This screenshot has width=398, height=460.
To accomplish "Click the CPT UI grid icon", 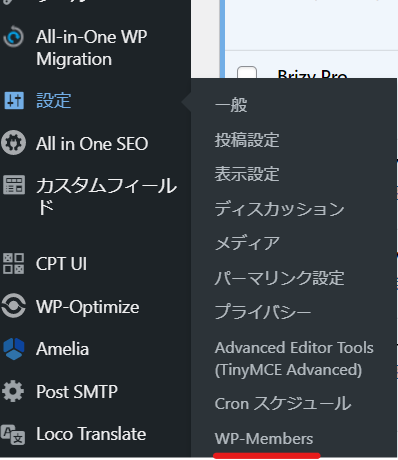I will (13, 264).
